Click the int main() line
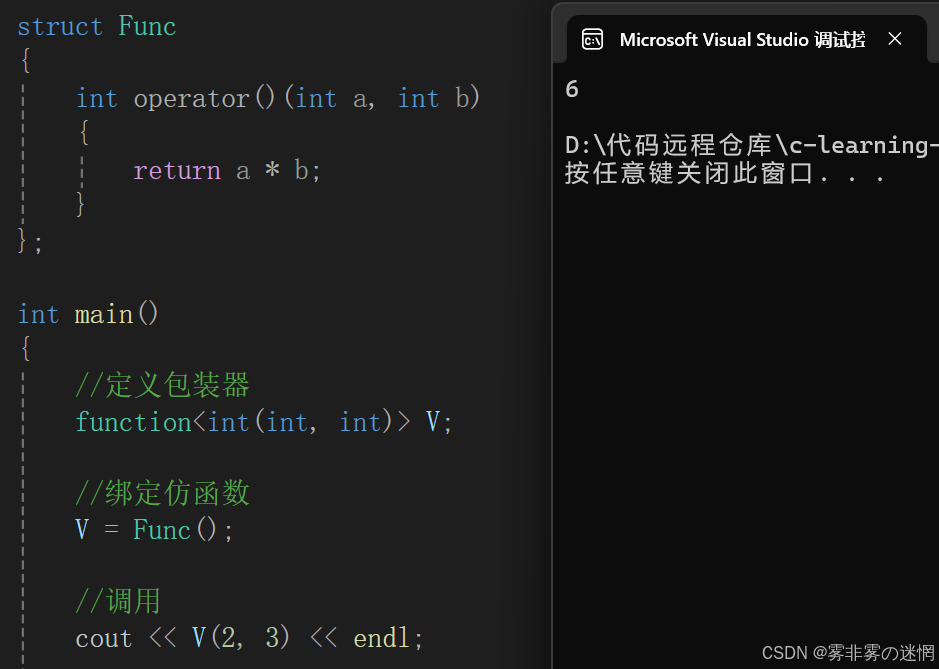Image resolution: width=939 pixels, height=669 pixels. (x=87, y=314)
